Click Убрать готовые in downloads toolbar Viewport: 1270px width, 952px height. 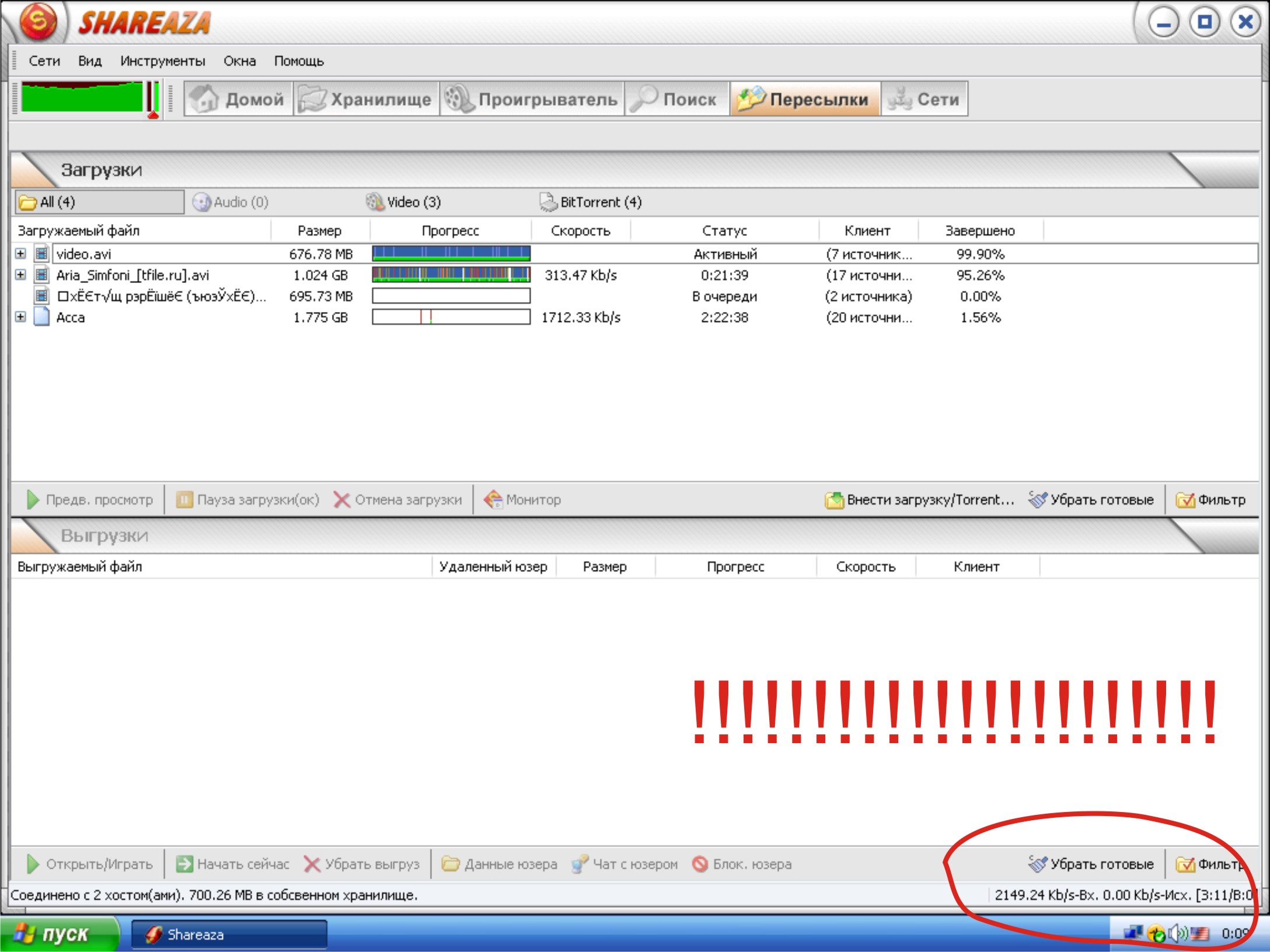tap(1091, 500)
